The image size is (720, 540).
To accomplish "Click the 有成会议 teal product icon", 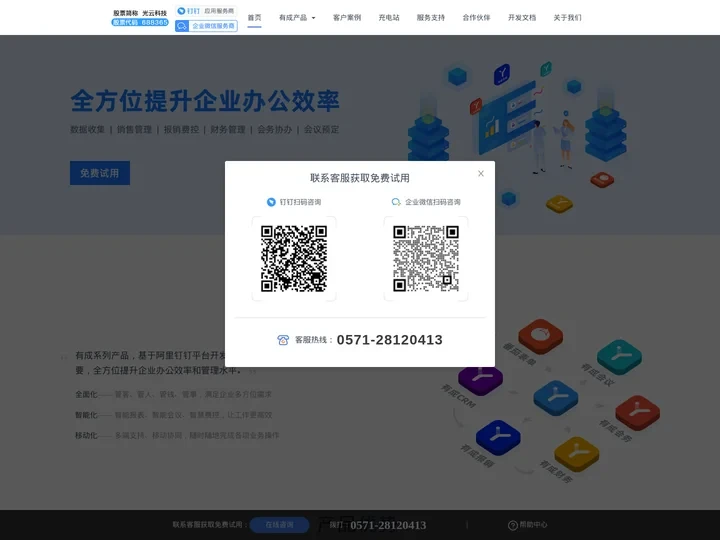I will (x=619, y=356).
